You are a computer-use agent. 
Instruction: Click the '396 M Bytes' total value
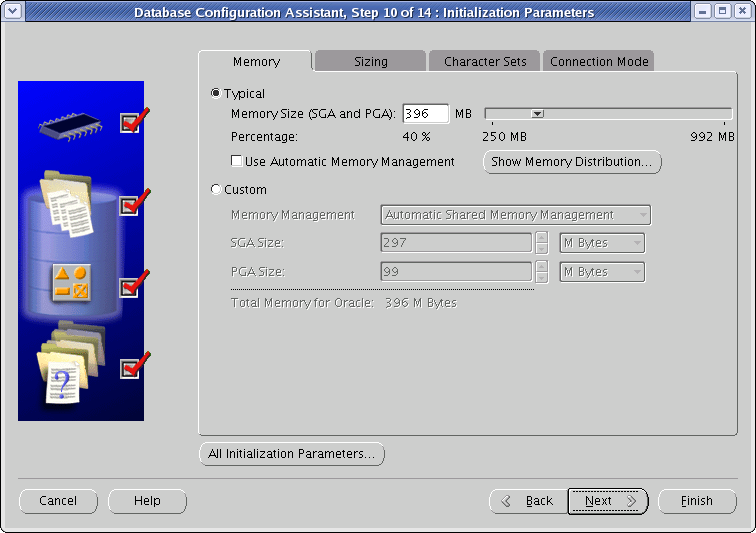[x=421, y=303]
